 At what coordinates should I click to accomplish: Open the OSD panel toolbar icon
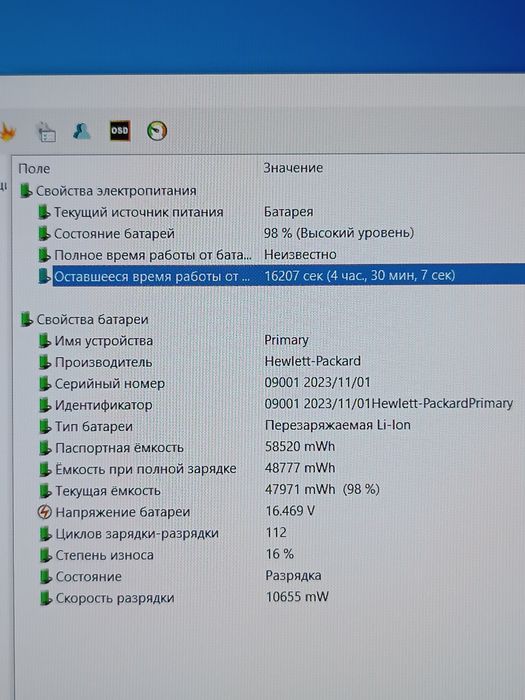120,131
